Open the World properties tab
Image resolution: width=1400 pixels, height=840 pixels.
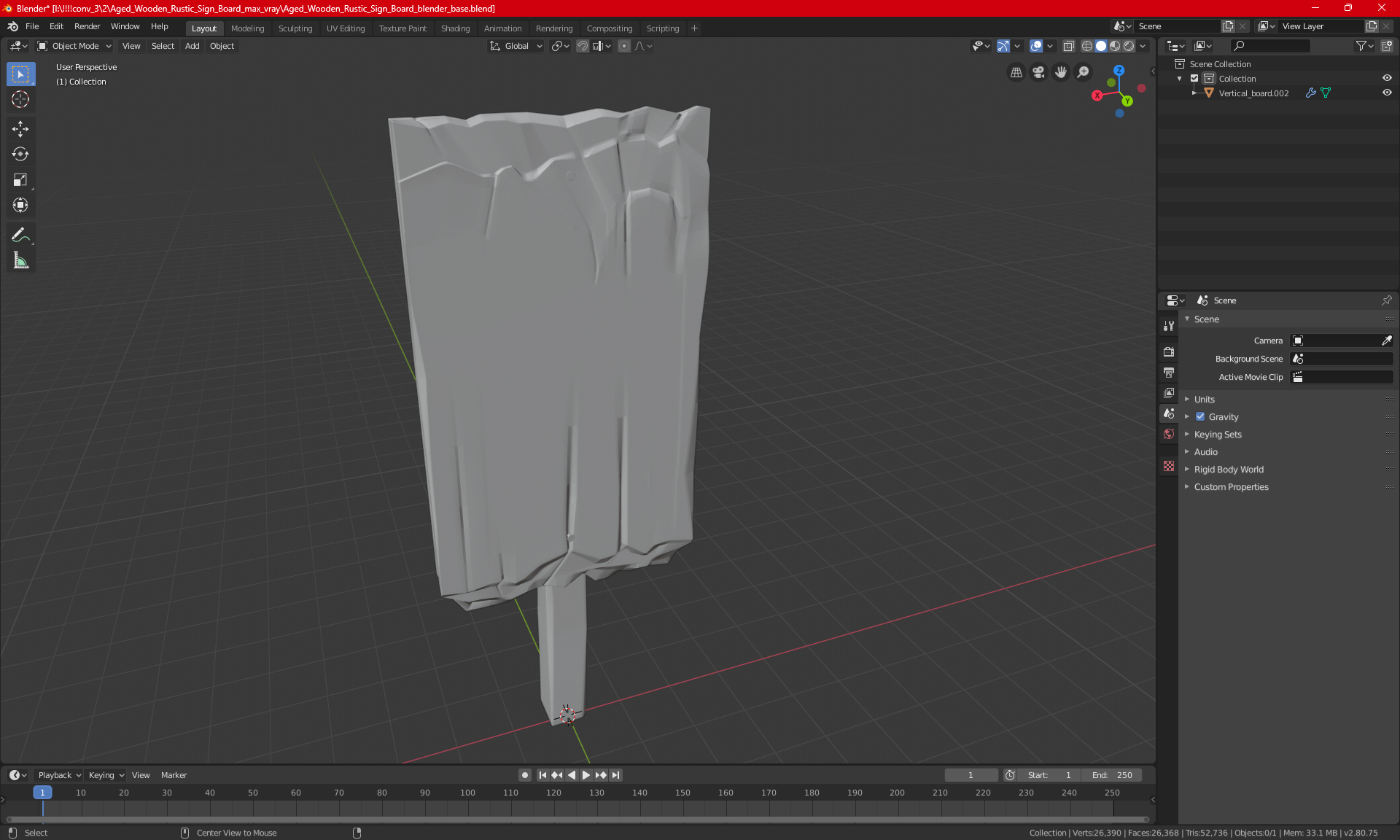point(1169,434)
